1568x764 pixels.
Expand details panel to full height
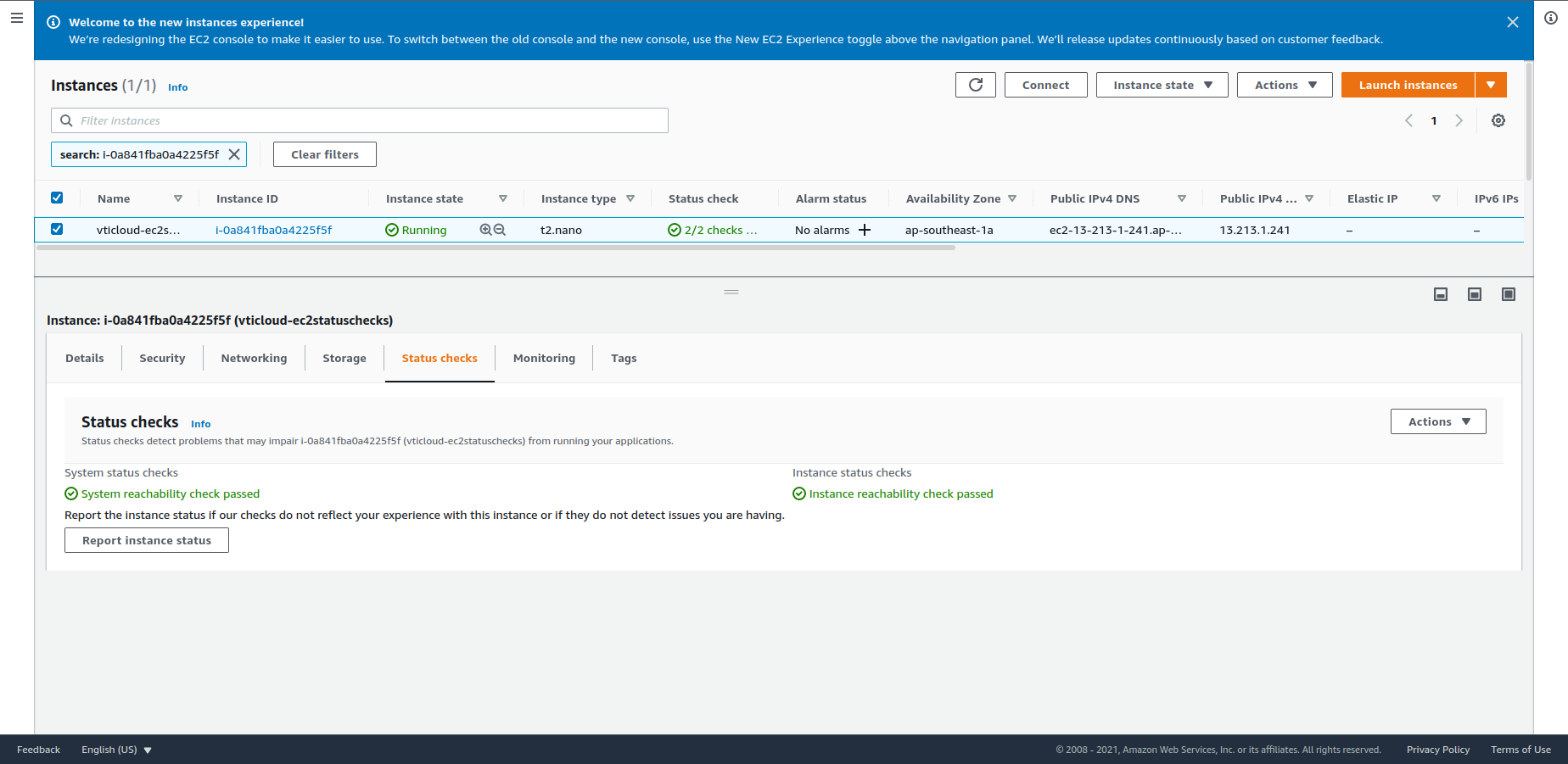[x=1509, y=294]
